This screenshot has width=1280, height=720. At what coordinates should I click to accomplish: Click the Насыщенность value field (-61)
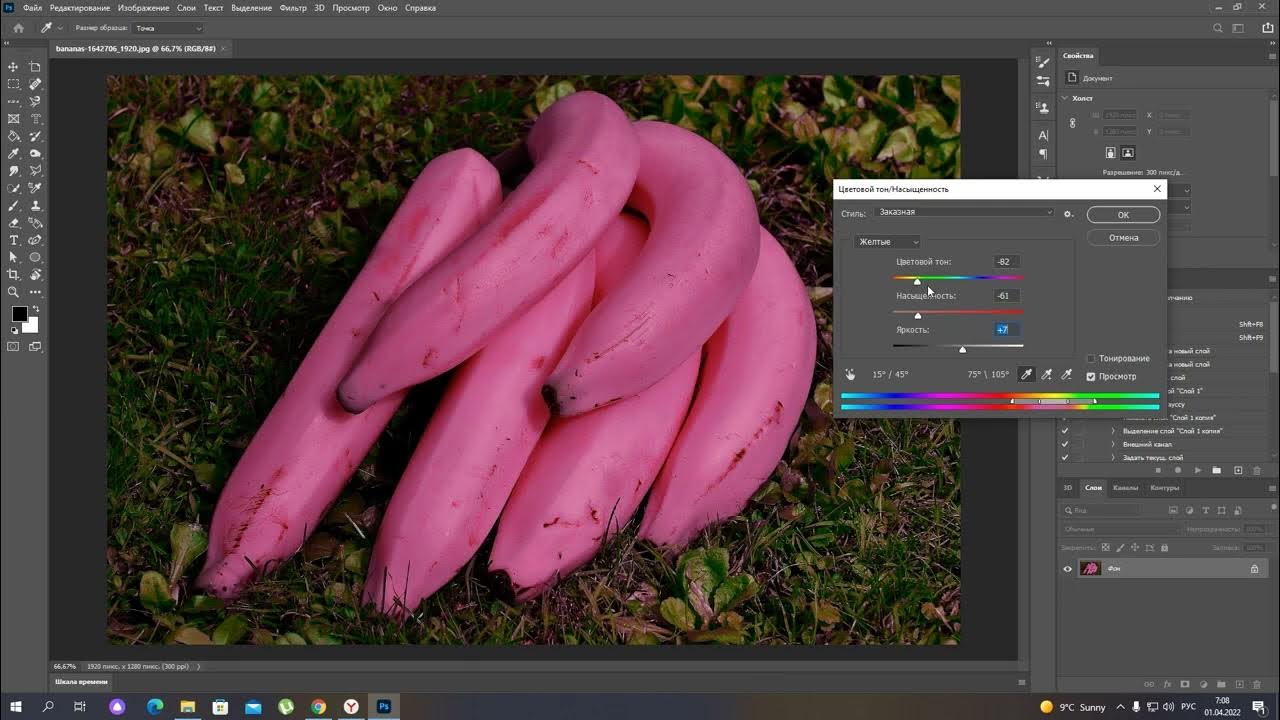pos(1006,296)
